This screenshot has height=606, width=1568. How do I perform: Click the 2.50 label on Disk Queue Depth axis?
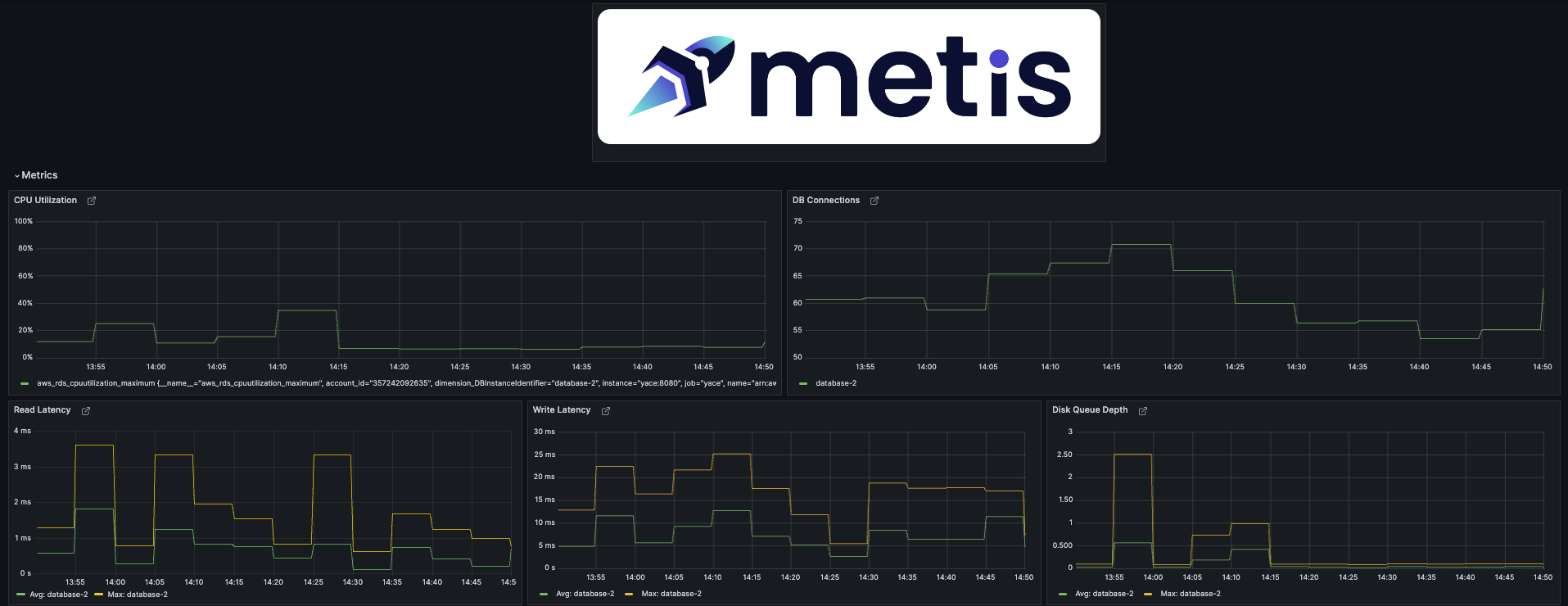tap(1064, 454)
